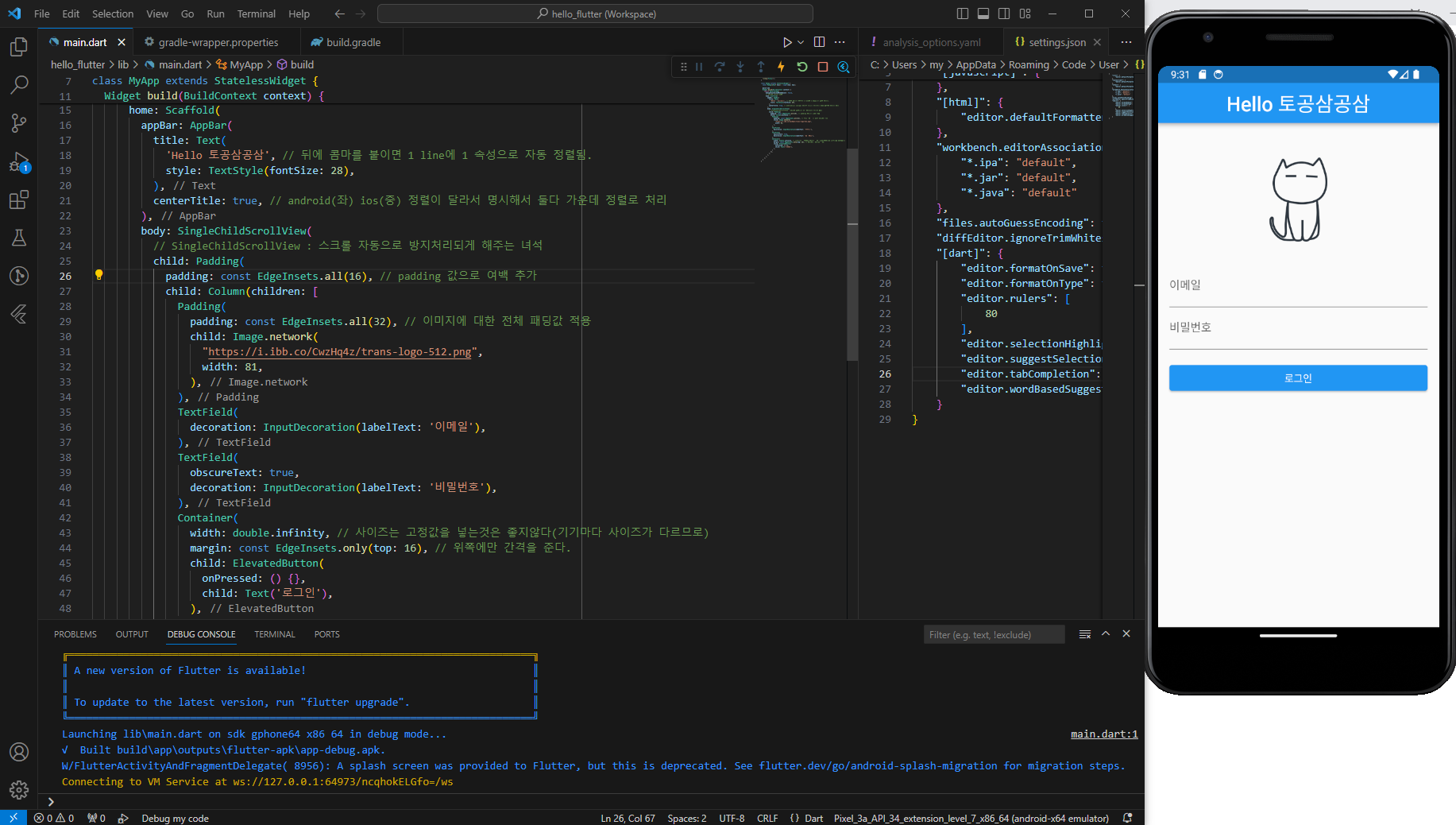This screenshot has height=825, width=1456.
Task: Open the Source Control view in the activity bar
Action: point(19,122)
